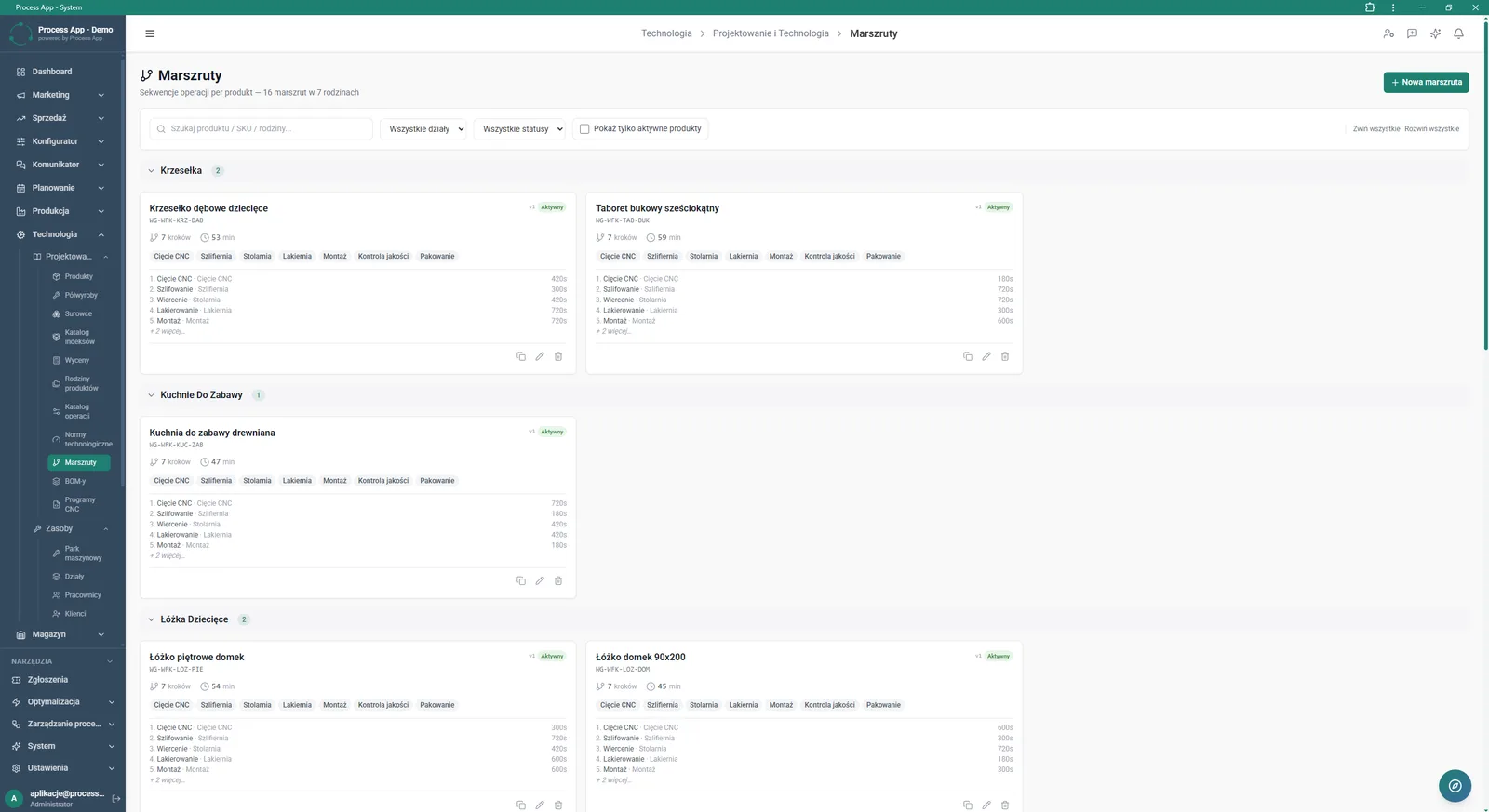Focus the 'Szukaj produktu / SKU / rodziny' search field
Viewport: 1489px width, 812px height.
pos(262,129)
